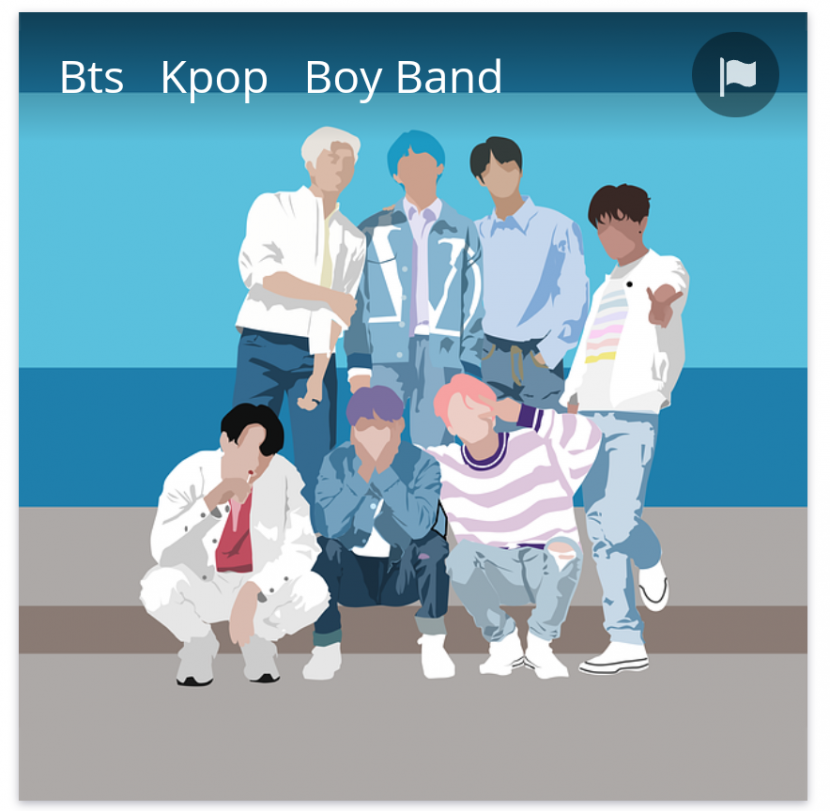Click the purple collar of the striped sweater
This screenshot has width=830, height=811.
click(484, 453)
